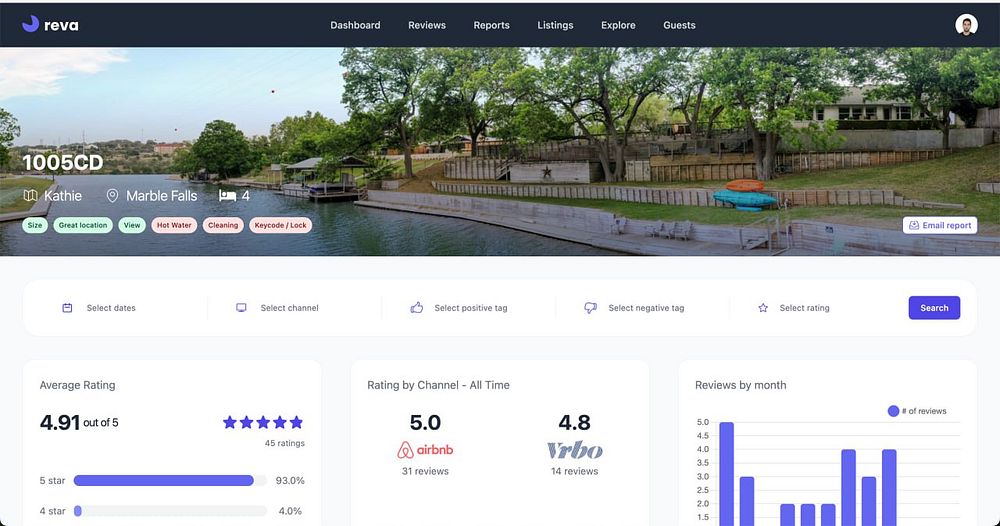Click the thumbs-down negative tag icon
The height and width of the screenshot is (526, 1000).
coord(591,308)
